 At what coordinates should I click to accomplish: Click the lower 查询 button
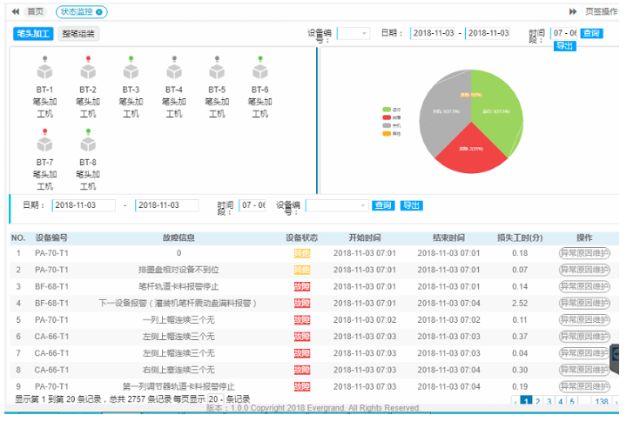click(x=383, y=205)
